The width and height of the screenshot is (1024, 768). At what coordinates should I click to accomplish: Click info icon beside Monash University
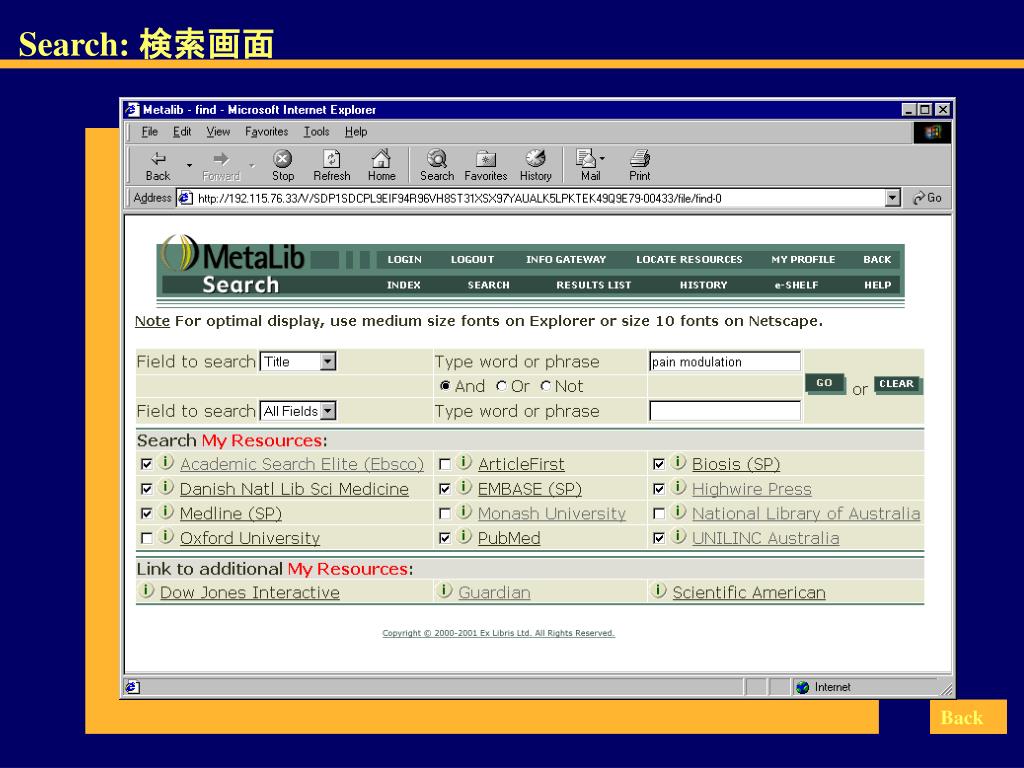464,512
